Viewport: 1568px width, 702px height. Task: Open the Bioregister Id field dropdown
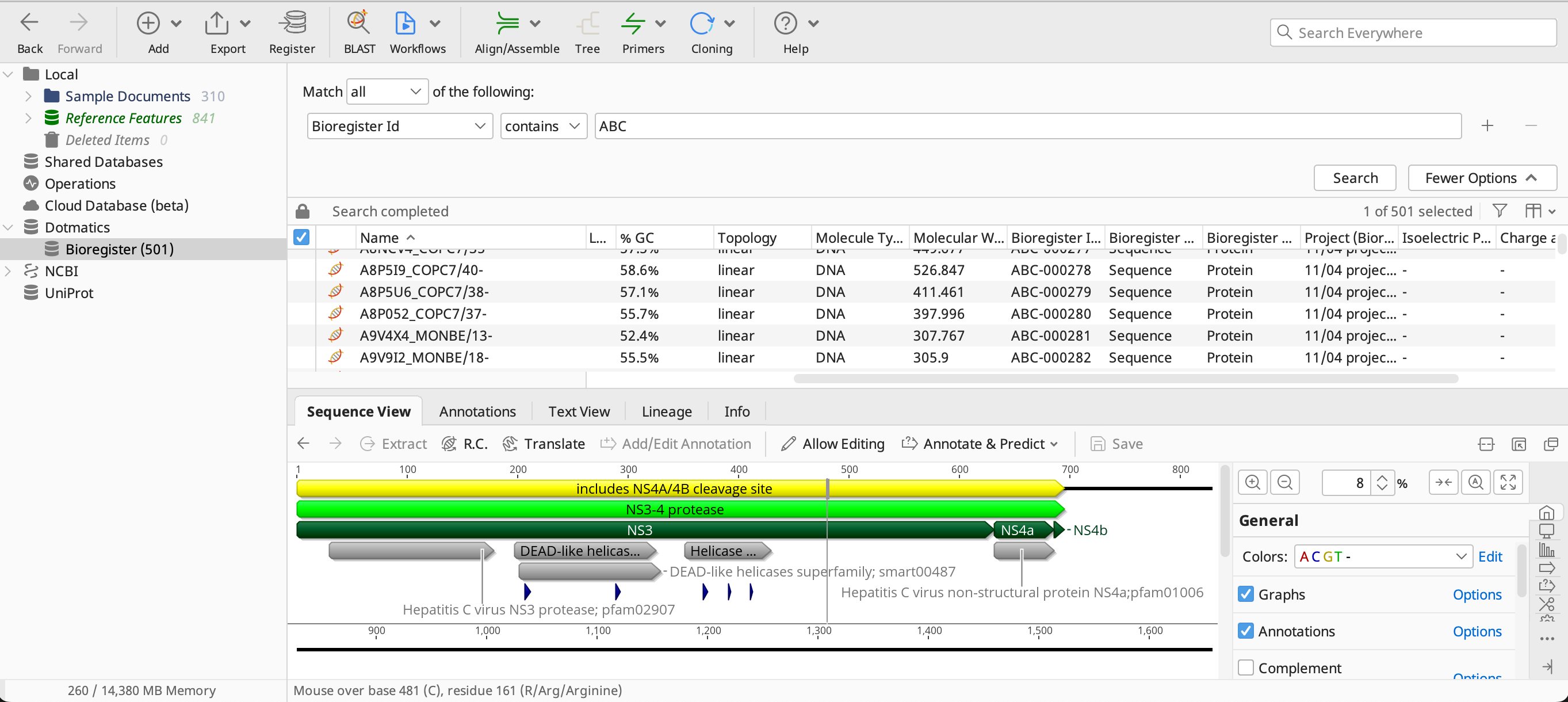click(399, 126)
